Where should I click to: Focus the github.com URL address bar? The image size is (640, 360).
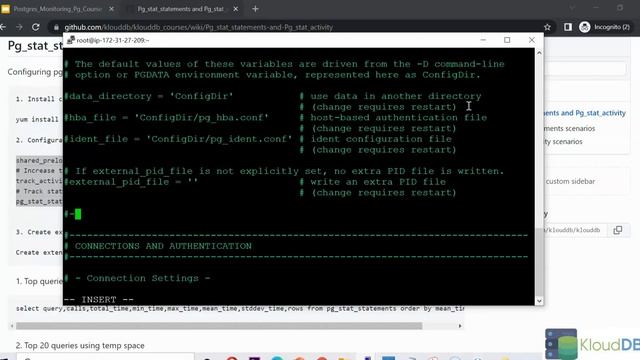pyautogui.click(x=198, y=27)
